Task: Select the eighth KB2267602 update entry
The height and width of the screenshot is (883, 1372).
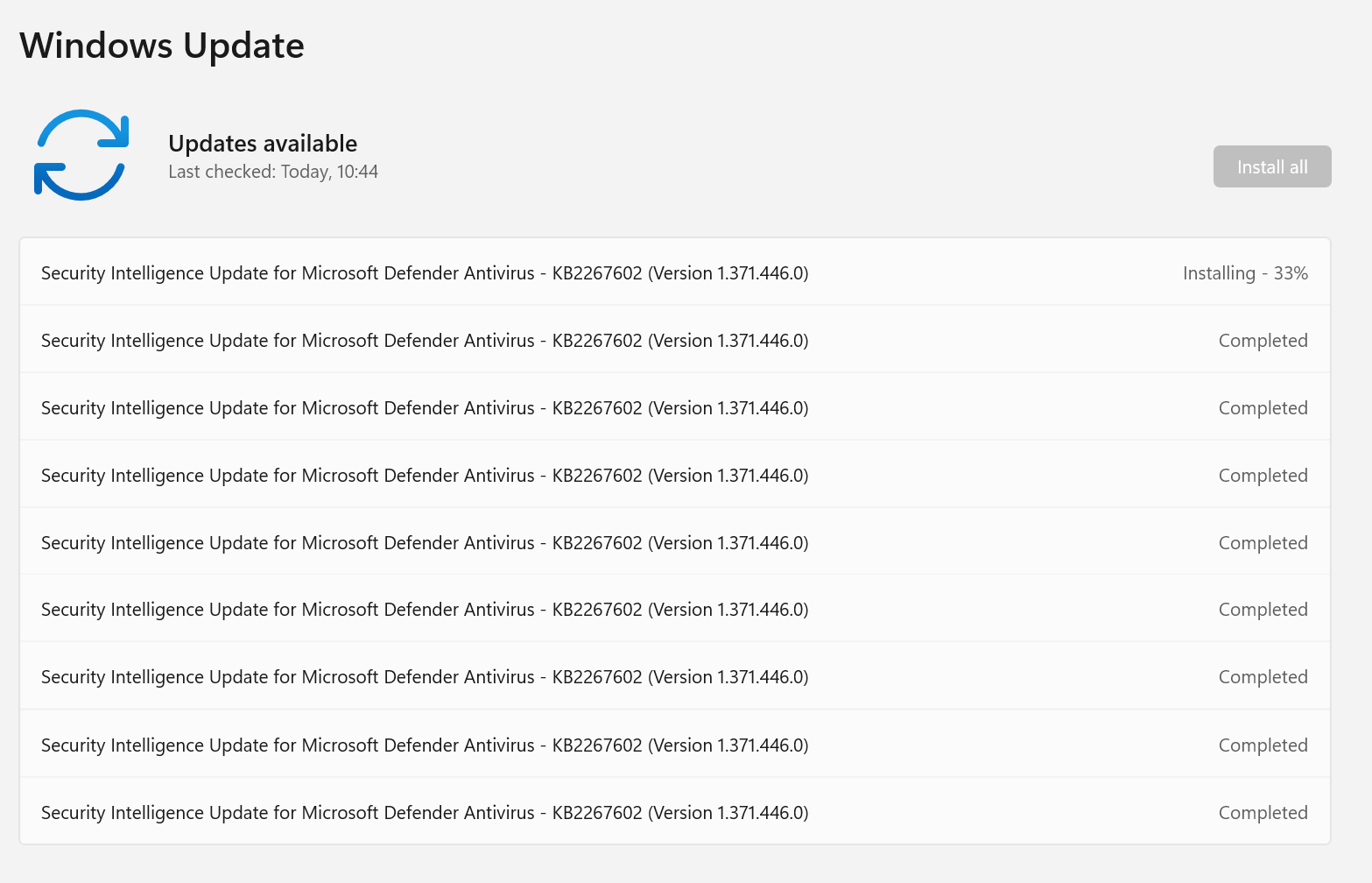Action: click(x=675, y=745)
